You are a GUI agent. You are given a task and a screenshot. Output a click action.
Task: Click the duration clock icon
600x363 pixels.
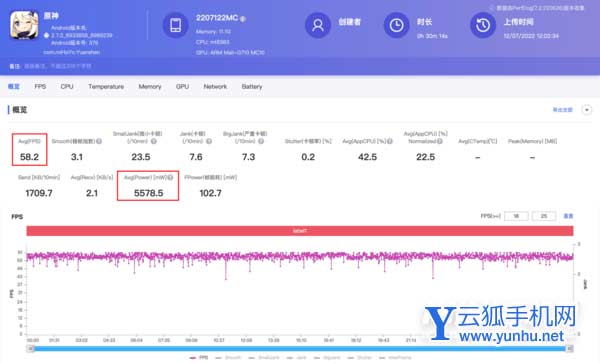click(396, 25)
